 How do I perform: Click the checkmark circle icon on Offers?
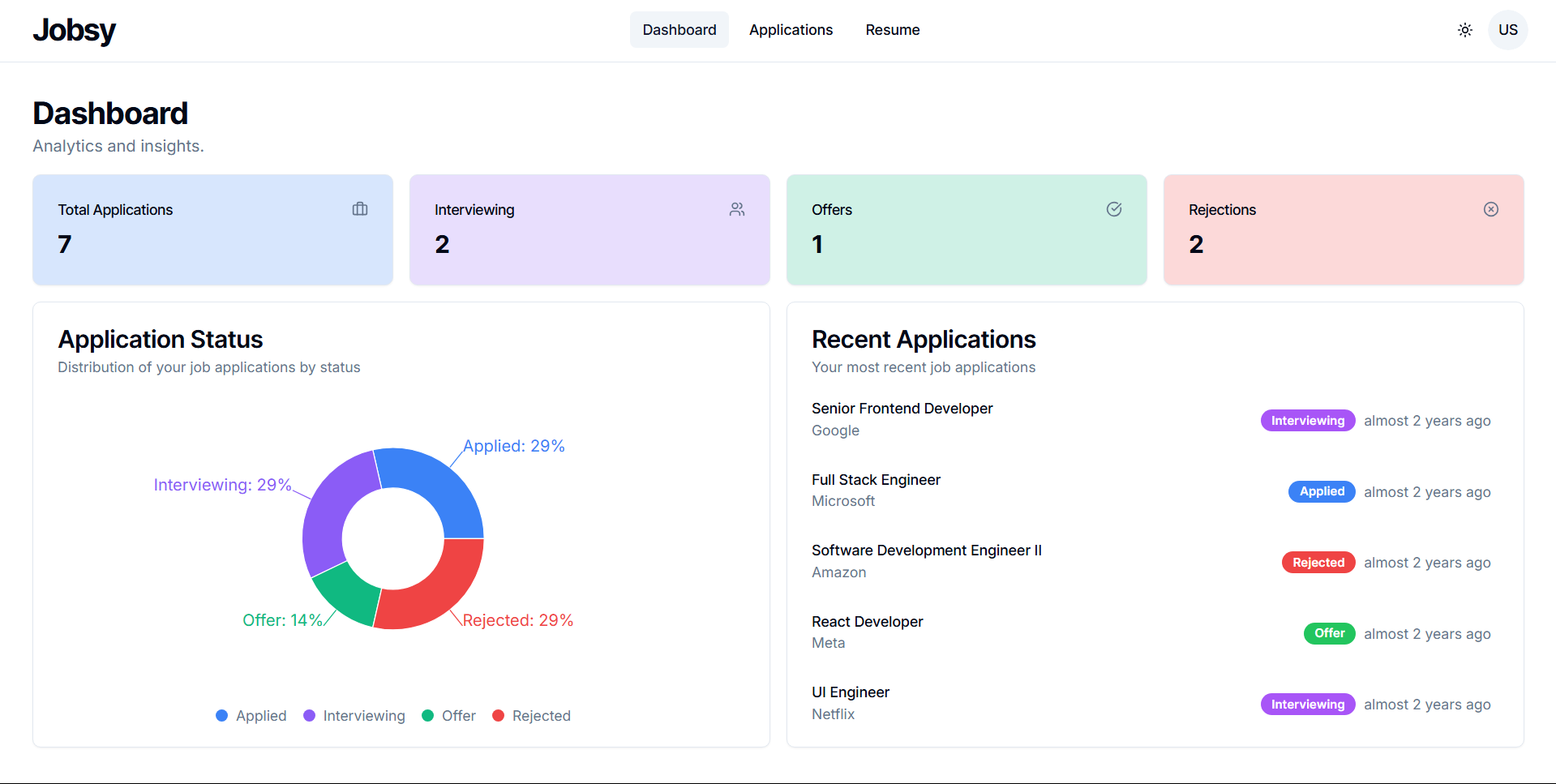click(x=1113, y=209)
